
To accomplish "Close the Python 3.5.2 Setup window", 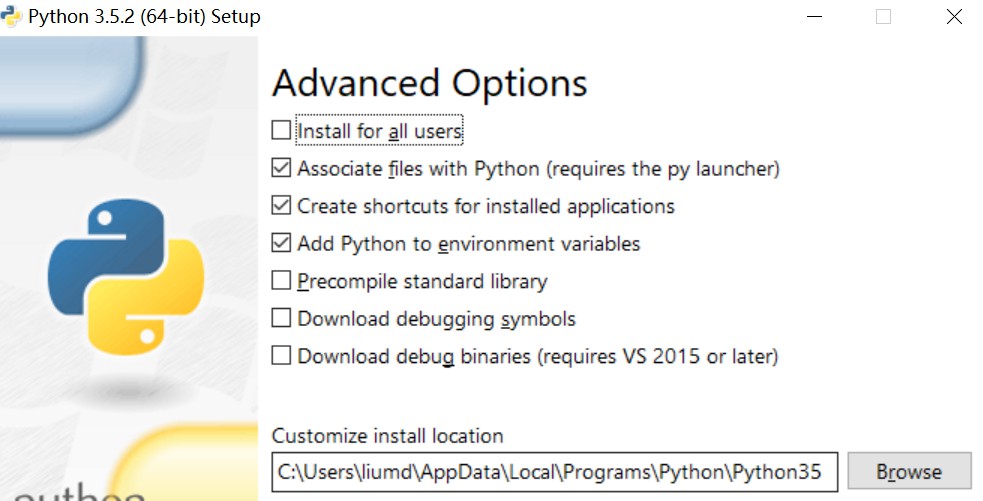I will pos(954,17).
